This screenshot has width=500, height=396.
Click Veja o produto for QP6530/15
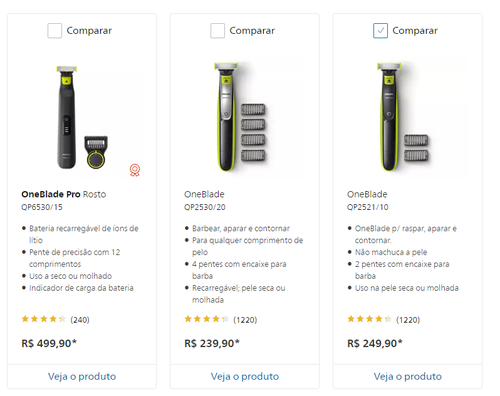82,376
